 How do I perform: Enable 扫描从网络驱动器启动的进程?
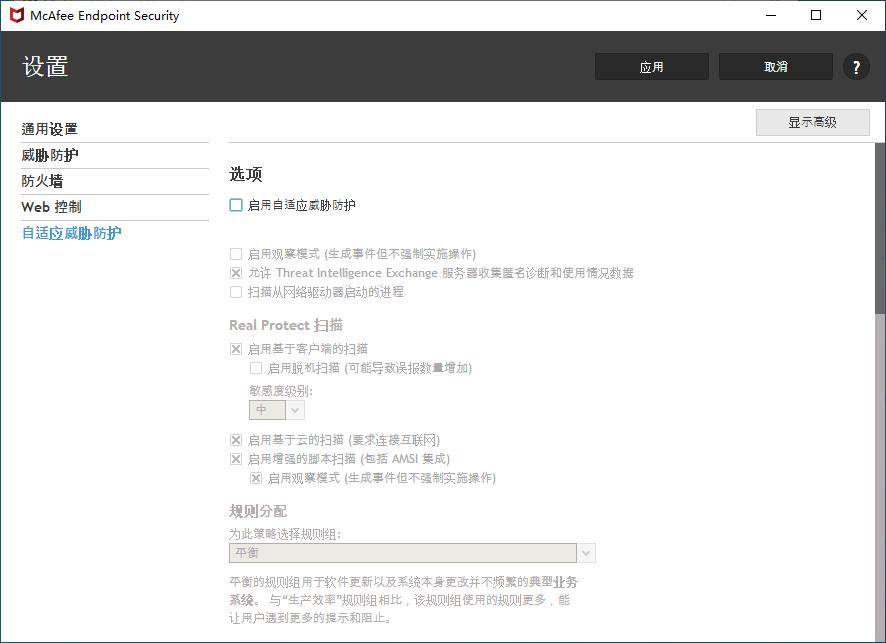(x=235, y=291)
